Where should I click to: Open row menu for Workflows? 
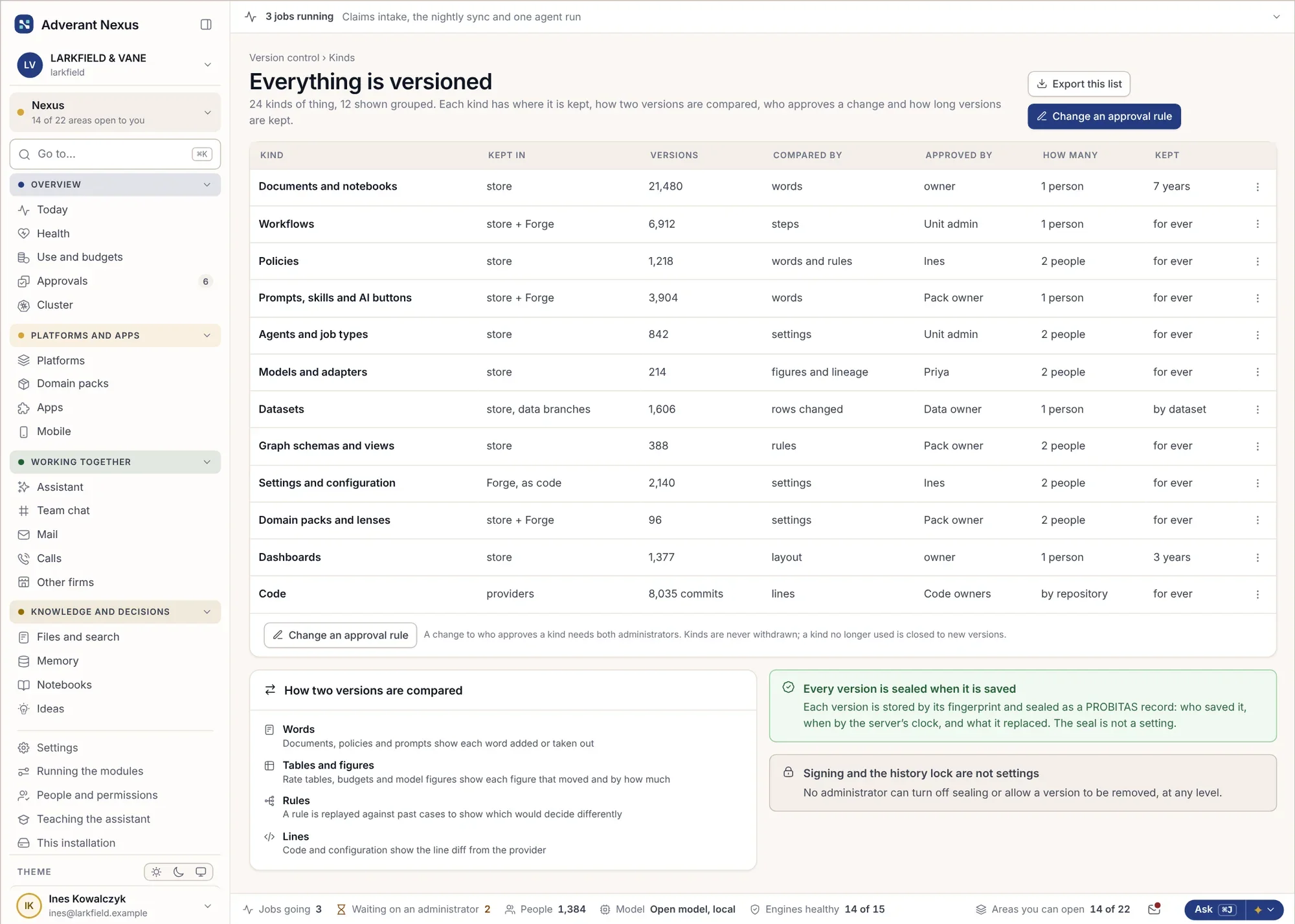pos(1257,224)
